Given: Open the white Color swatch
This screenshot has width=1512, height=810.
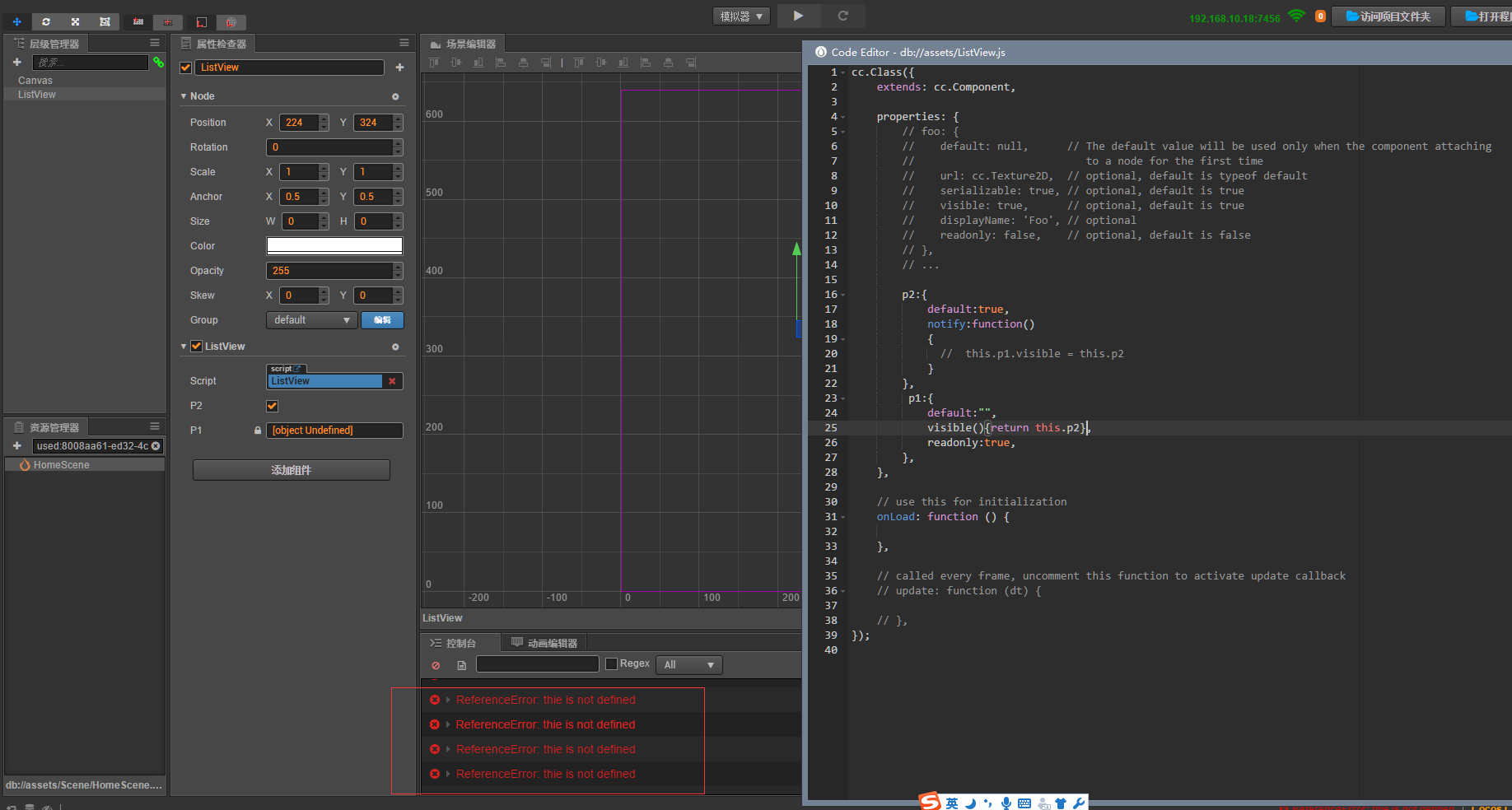Looking at the screenshot, I should [x=334, y=246].
